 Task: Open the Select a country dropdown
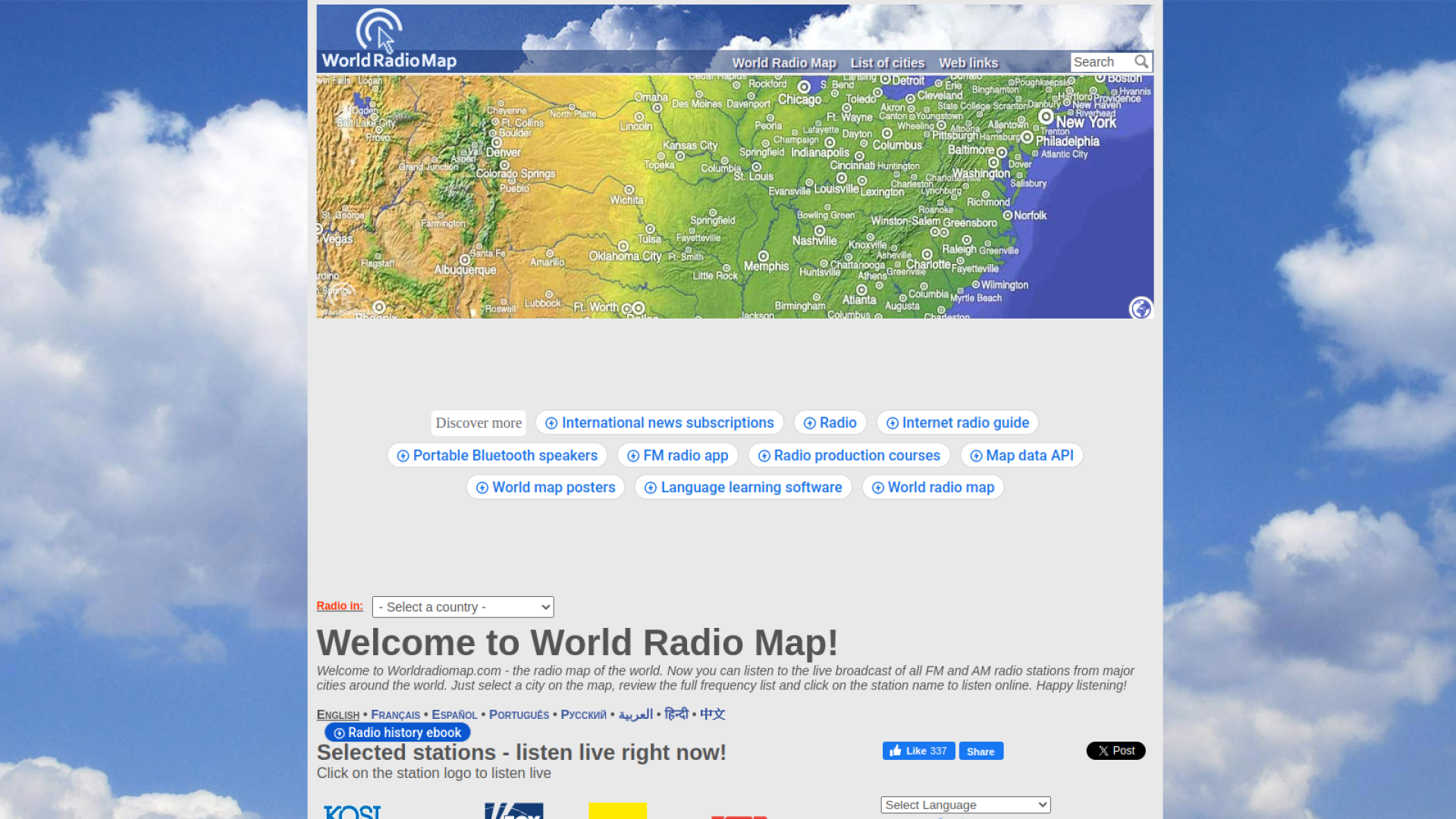[x=463, y=607]
